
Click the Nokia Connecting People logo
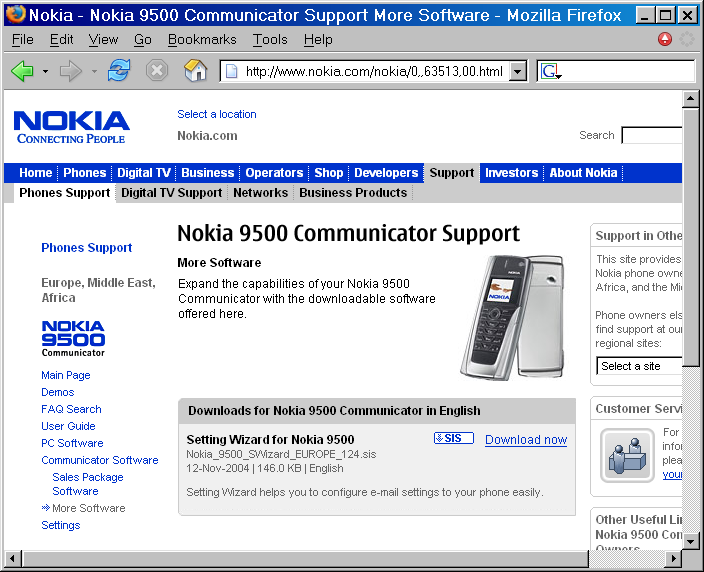71,127
